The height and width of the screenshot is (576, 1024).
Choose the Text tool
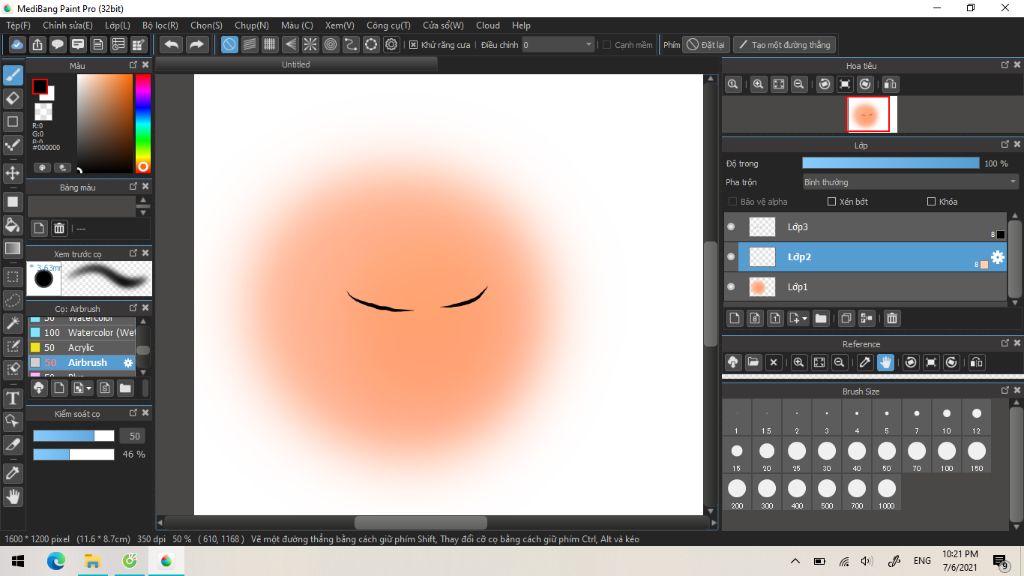click(13, 398)
